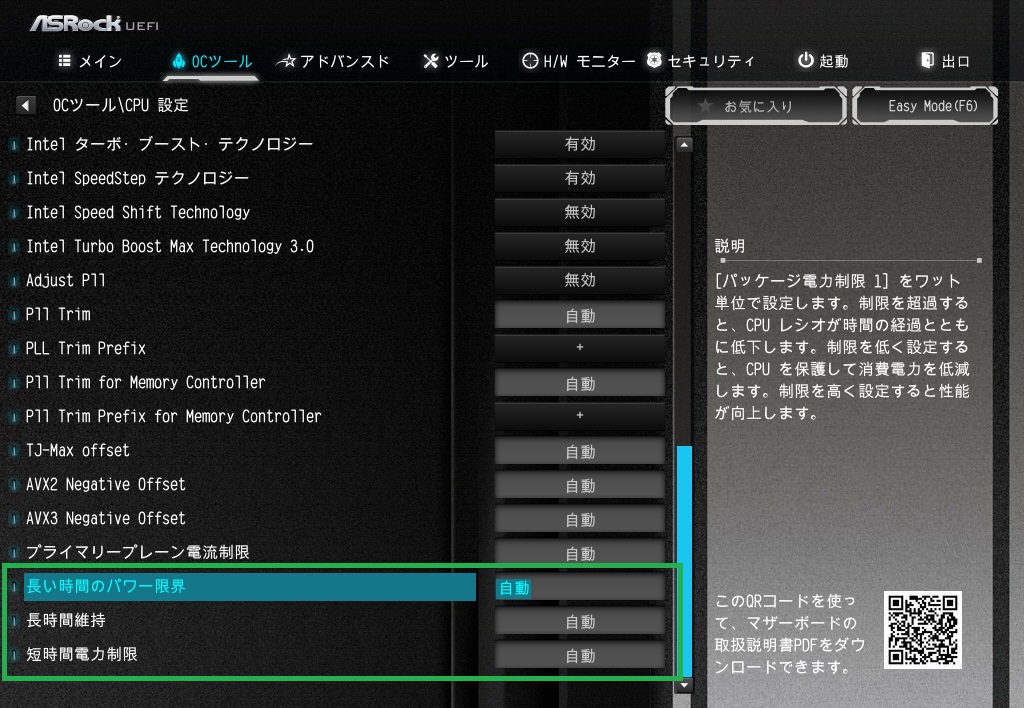Click the rocket icon of OCツール tab
Image resolution: width=1024 pixels, height=708 pixels.
178,61
